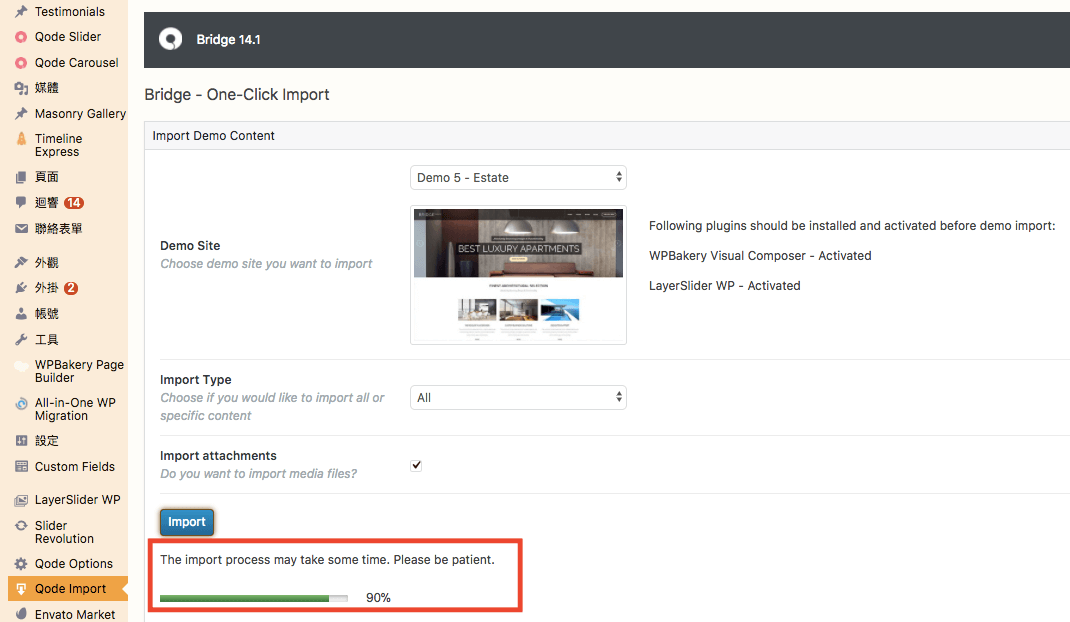The width and height of the screenshot is (1070, 622).
Task: Click the 外掛 plugins icon
Action: click(21, 288)
